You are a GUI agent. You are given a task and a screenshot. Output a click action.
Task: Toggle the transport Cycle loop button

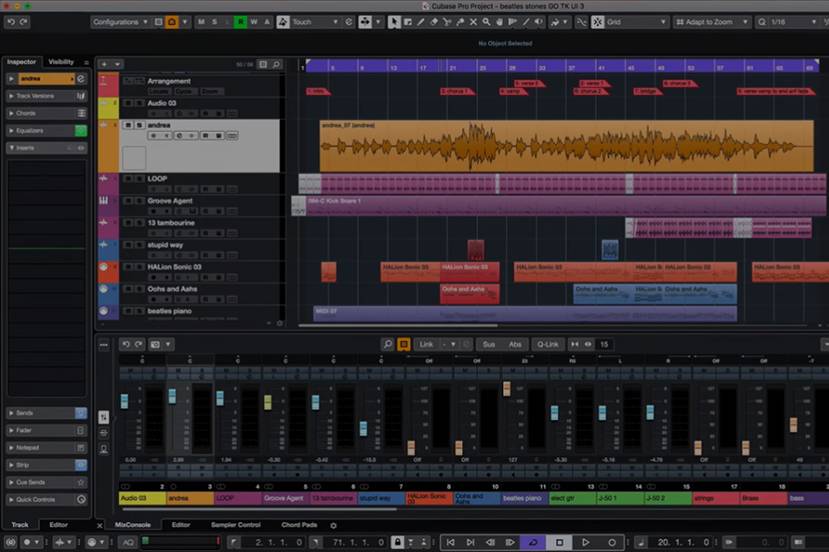click(533, 542)
